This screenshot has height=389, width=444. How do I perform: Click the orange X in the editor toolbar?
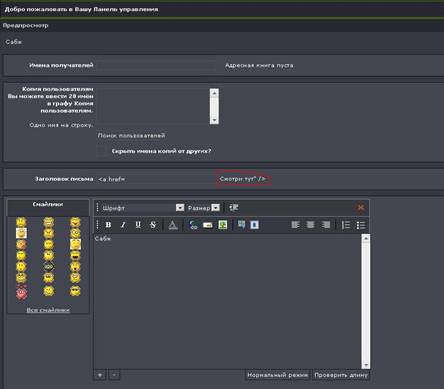[x=361, y=207]
